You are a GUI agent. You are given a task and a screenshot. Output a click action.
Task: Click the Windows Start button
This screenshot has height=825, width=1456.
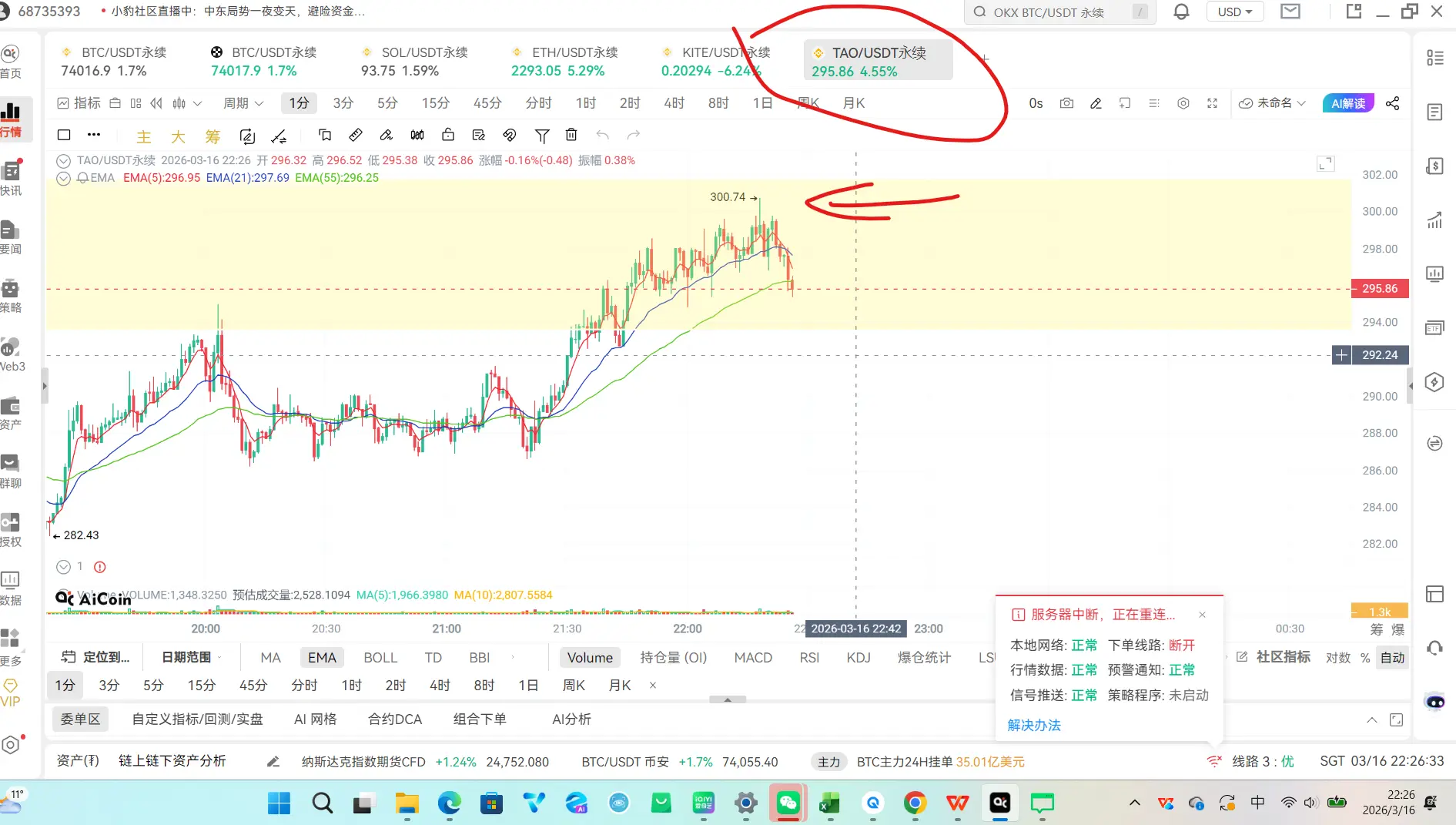(x=279, y=803)
